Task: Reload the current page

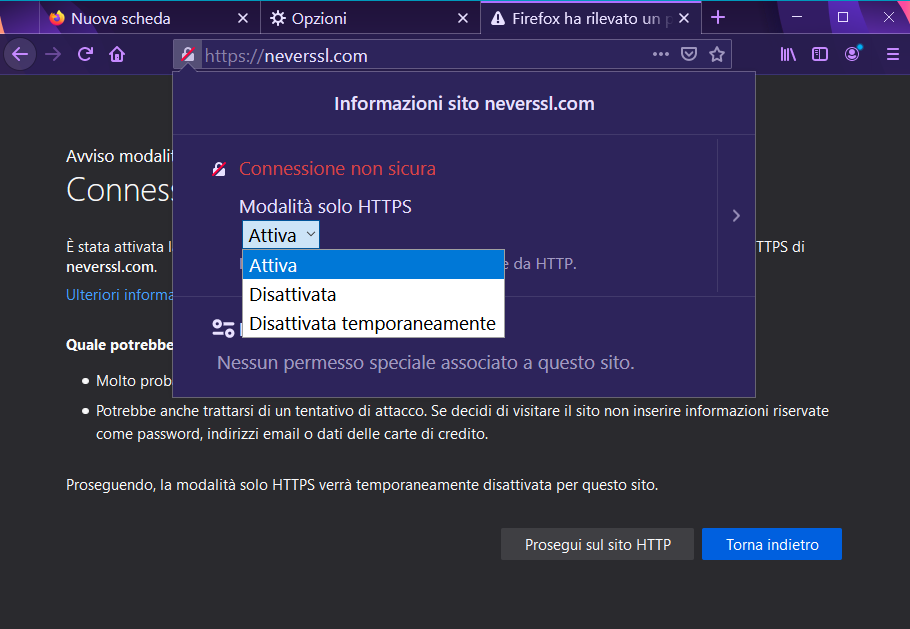Action: pyautogui.click(x=85, y=55)
